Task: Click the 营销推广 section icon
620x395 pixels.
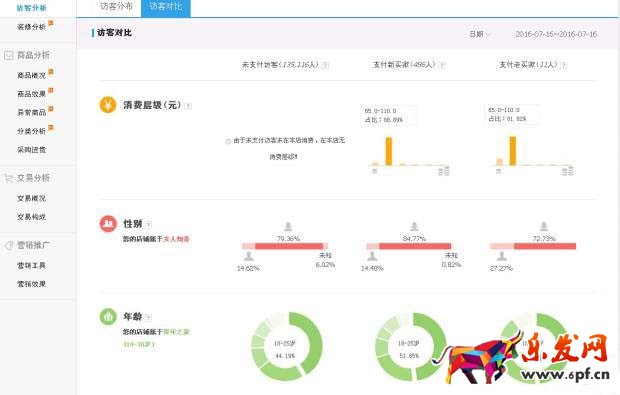Action: [x=8, y=246]
